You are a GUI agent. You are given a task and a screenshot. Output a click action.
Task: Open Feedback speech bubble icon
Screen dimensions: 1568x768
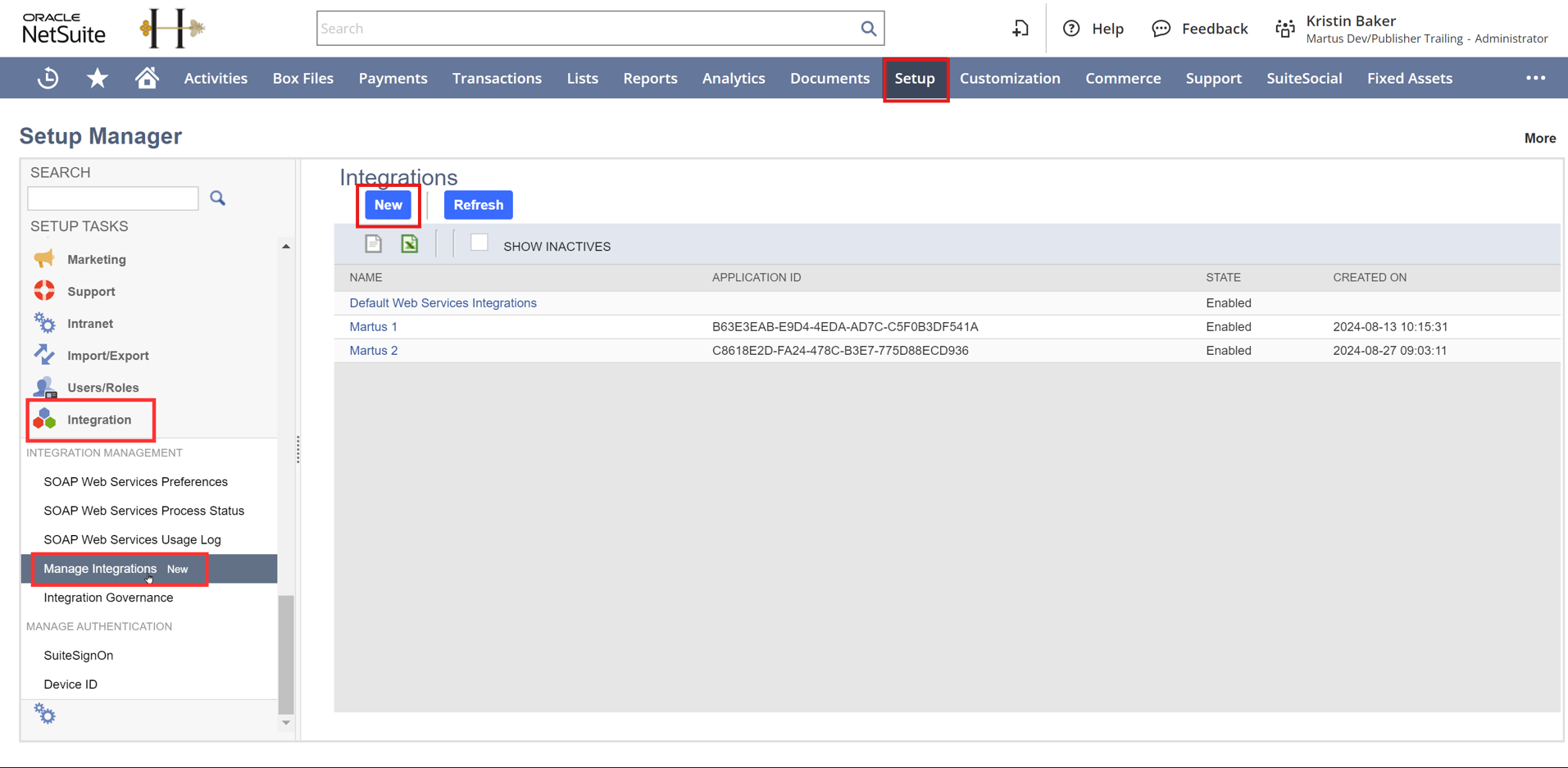[1161, 29]
